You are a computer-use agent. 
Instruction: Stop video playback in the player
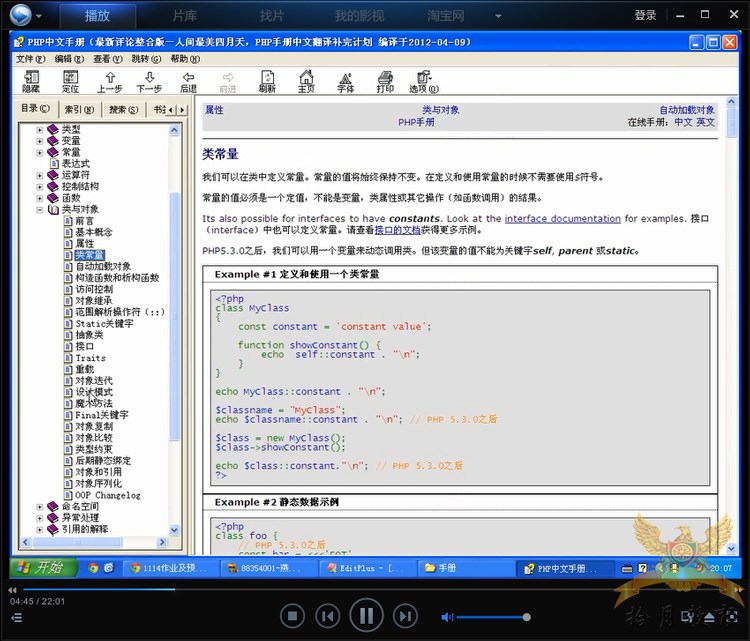[x=292, y=615]
